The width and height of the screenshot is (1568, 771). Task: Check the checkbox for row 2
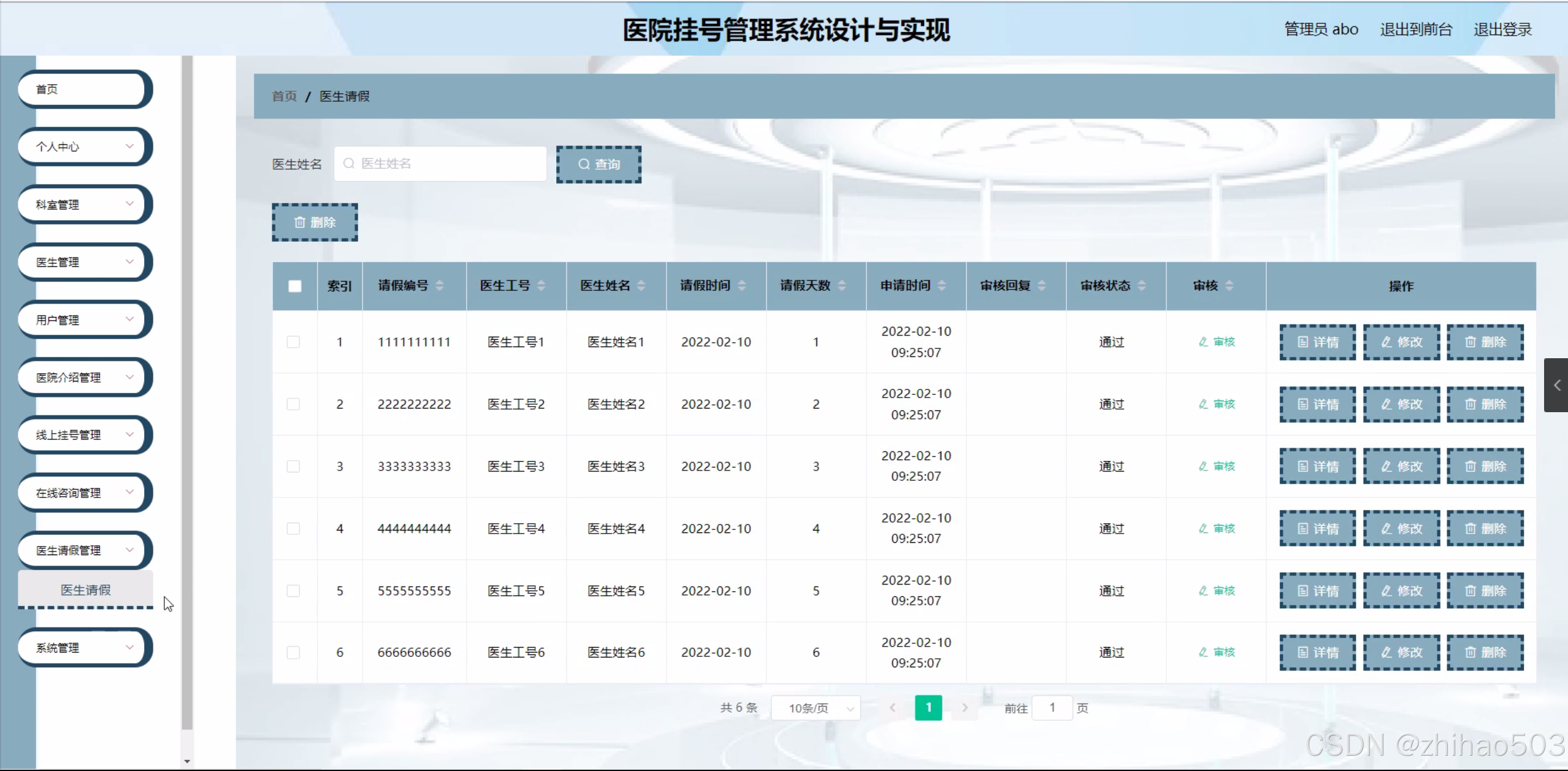294,404
